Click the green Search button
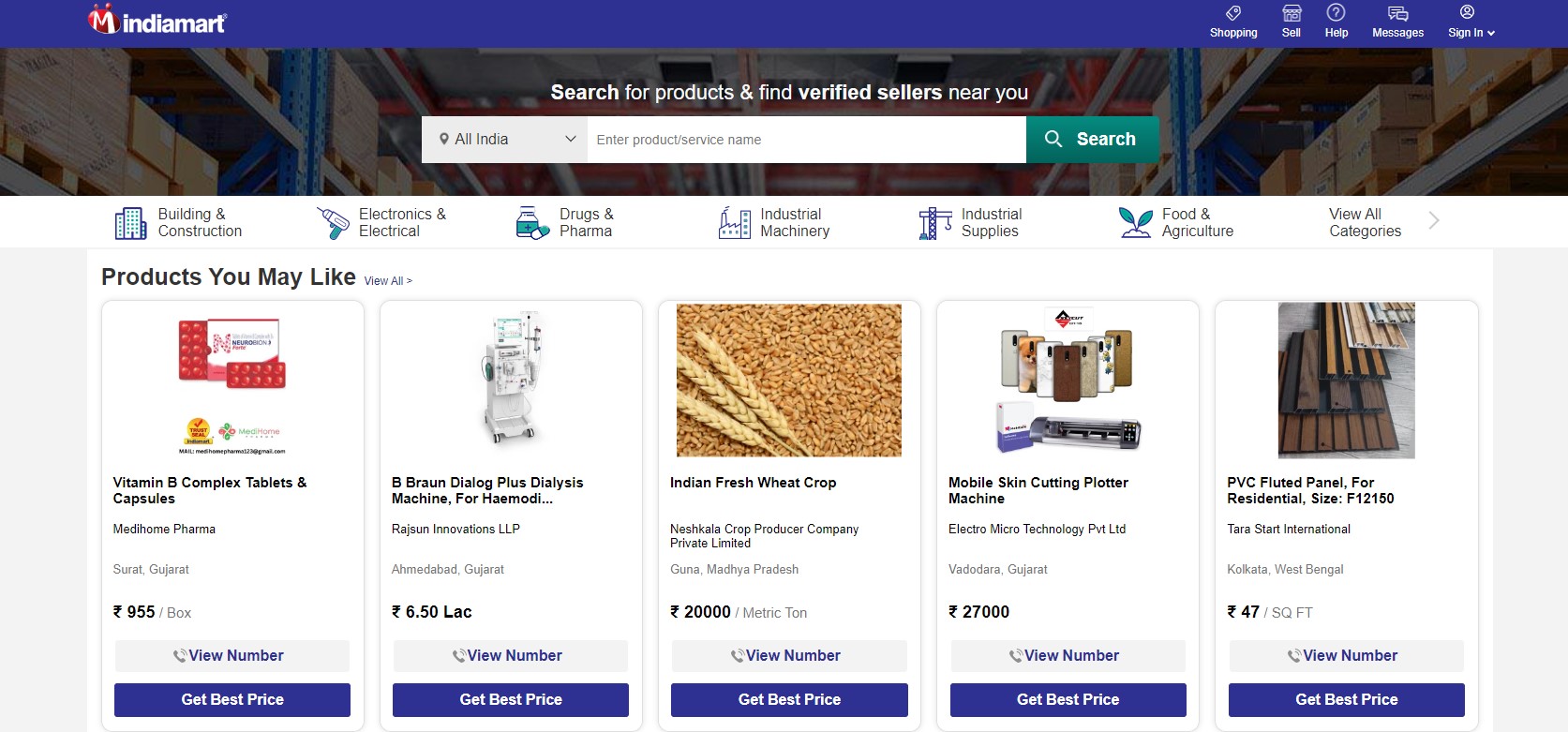 point(1093,140)
